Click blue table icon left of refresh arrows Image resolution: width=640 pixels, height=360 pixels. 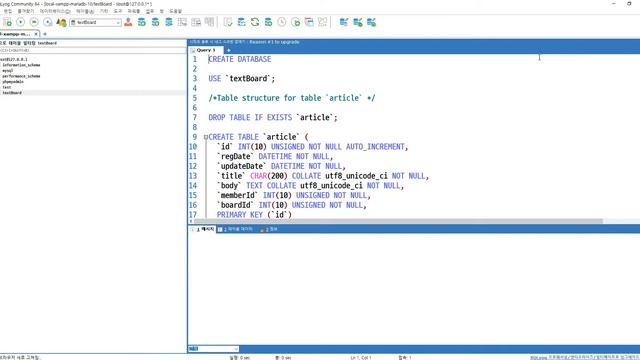(241, 22)
